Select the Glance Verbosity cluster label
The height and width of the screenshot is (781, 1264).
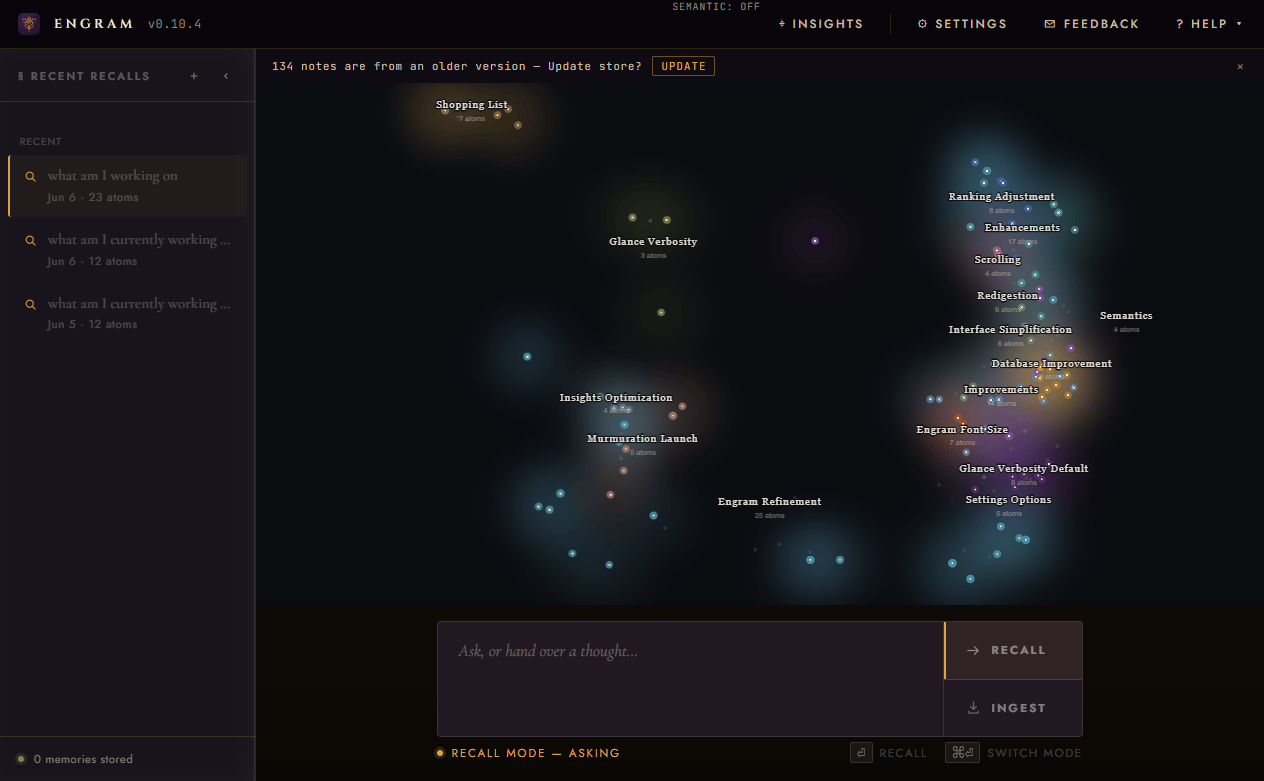pos(653,242)
